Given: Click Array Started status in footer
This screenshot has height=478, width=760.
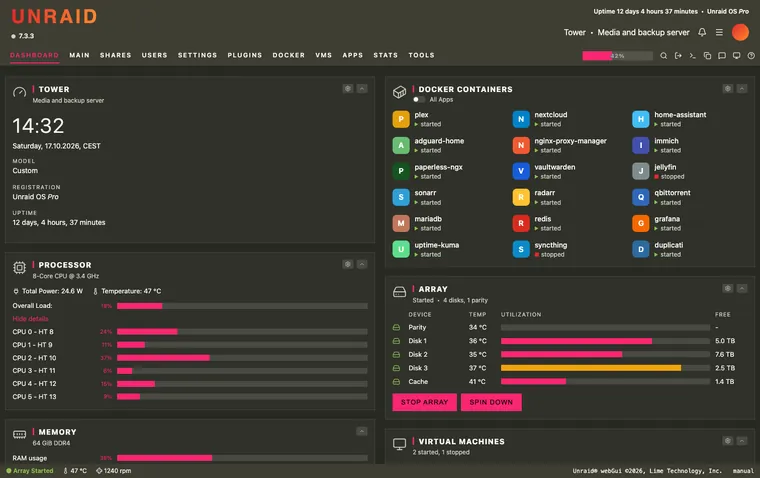Looking at the screenshot, I should click(x=30, y=471).
